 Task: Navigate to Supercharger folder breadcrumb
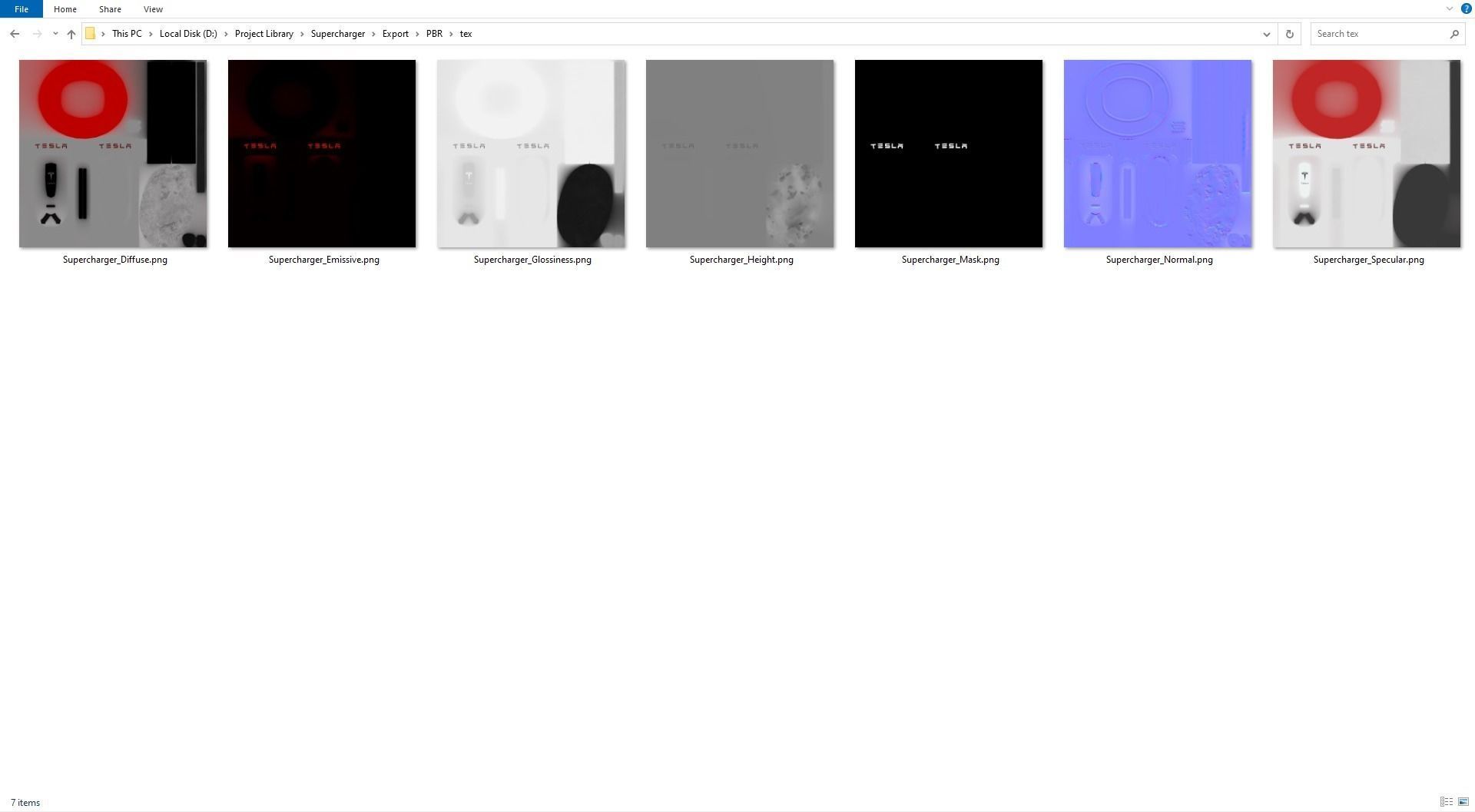click(x=338, y=34)
